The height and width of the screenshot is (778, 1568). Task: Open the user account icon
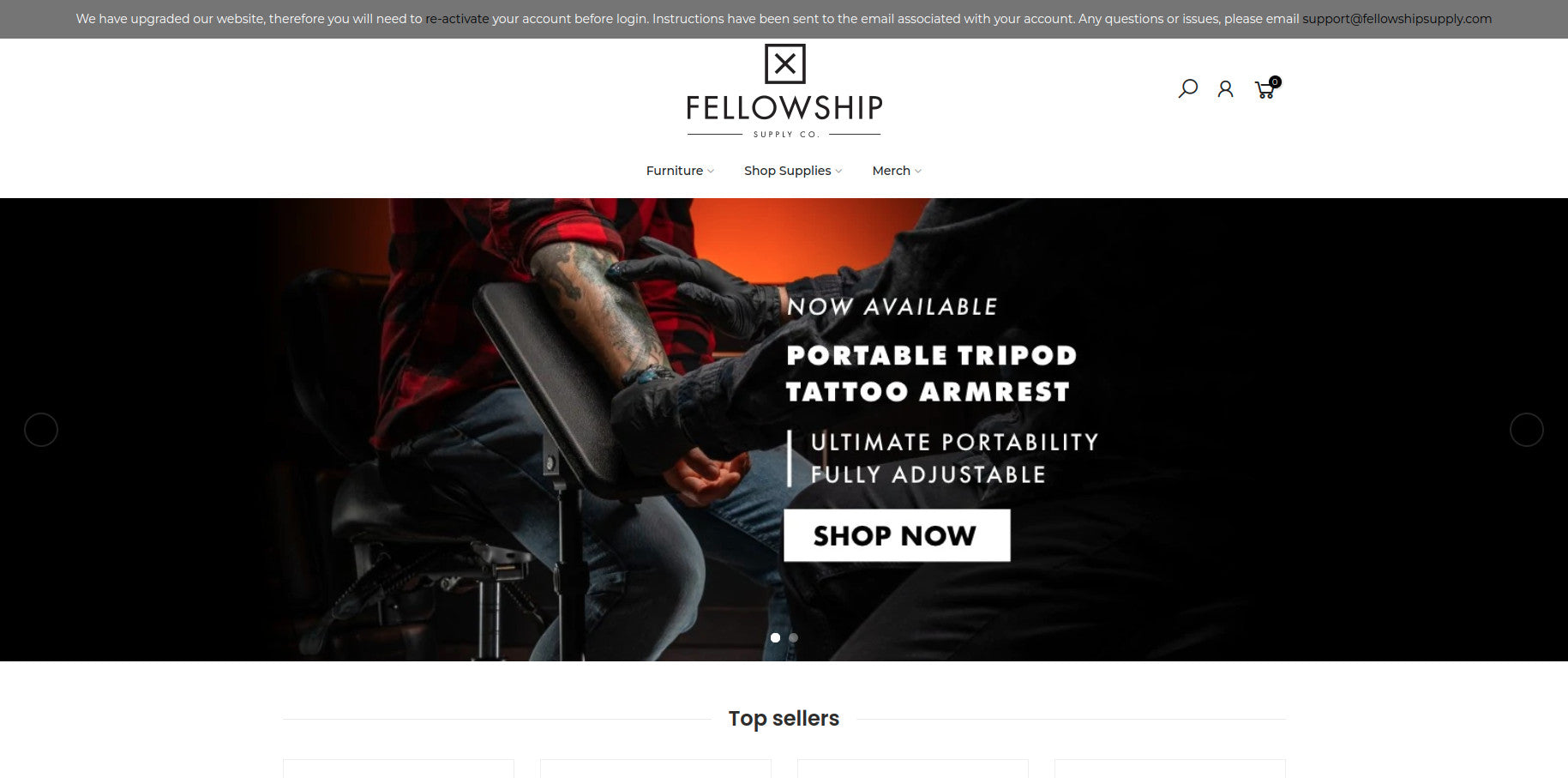[x=1225, y=88]
